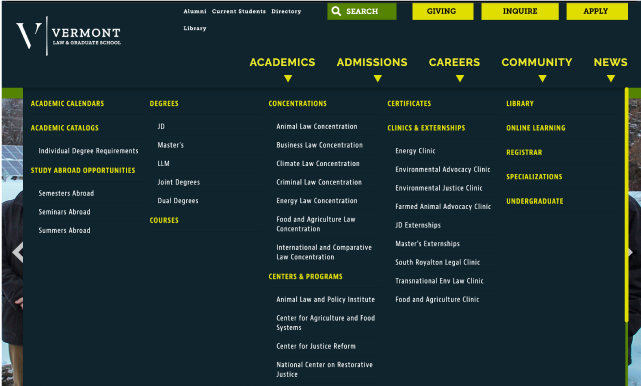Expand the Admissions dropdown arrow

click(x=377, y=78)
